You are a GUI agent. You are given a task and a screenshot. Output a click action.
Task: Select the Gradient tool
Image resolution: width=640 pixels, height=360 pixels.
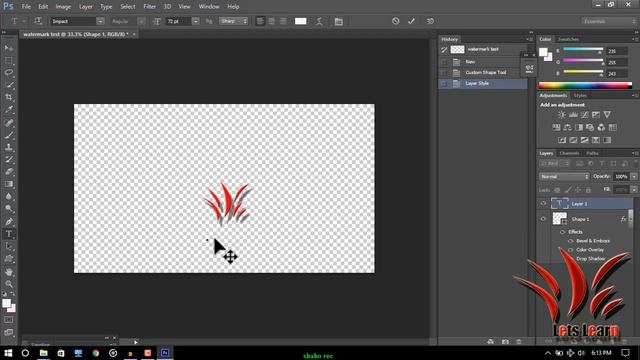click(x=9, y=184)
